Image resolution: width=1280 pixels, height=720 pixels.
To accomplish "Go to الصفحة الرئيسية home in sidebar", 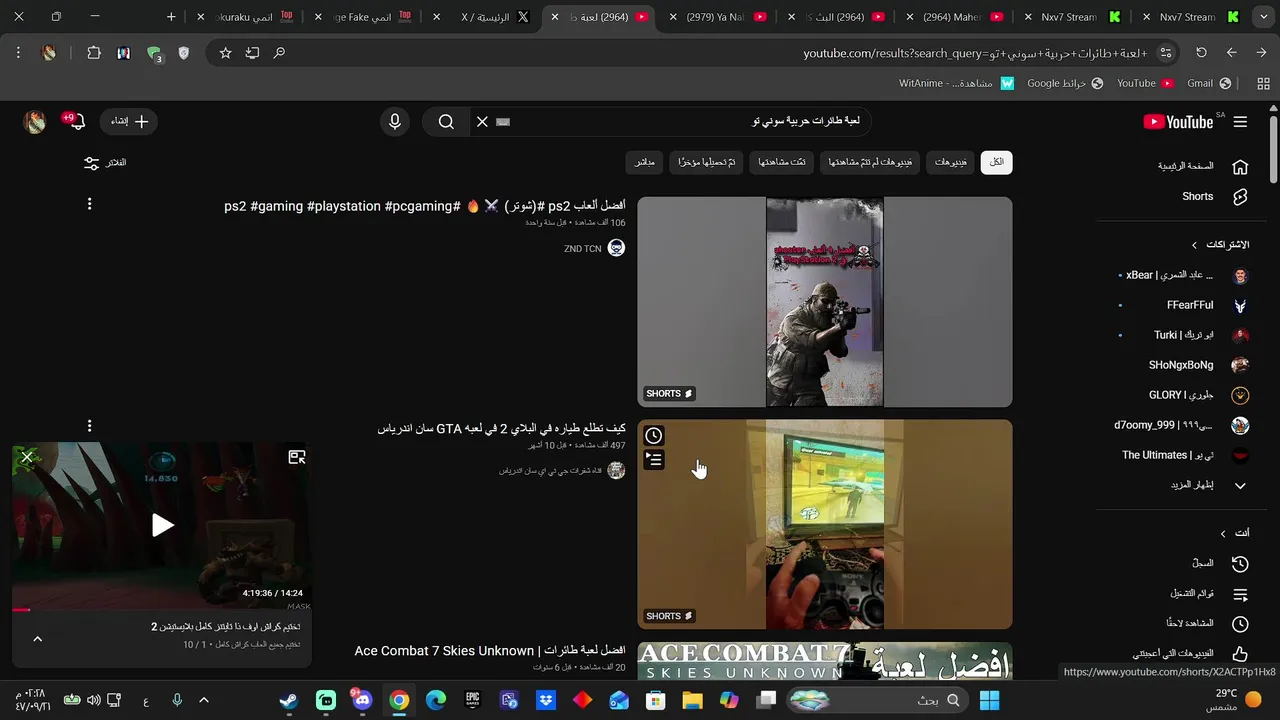I will pyautogui.click(x=1198, y=167).
